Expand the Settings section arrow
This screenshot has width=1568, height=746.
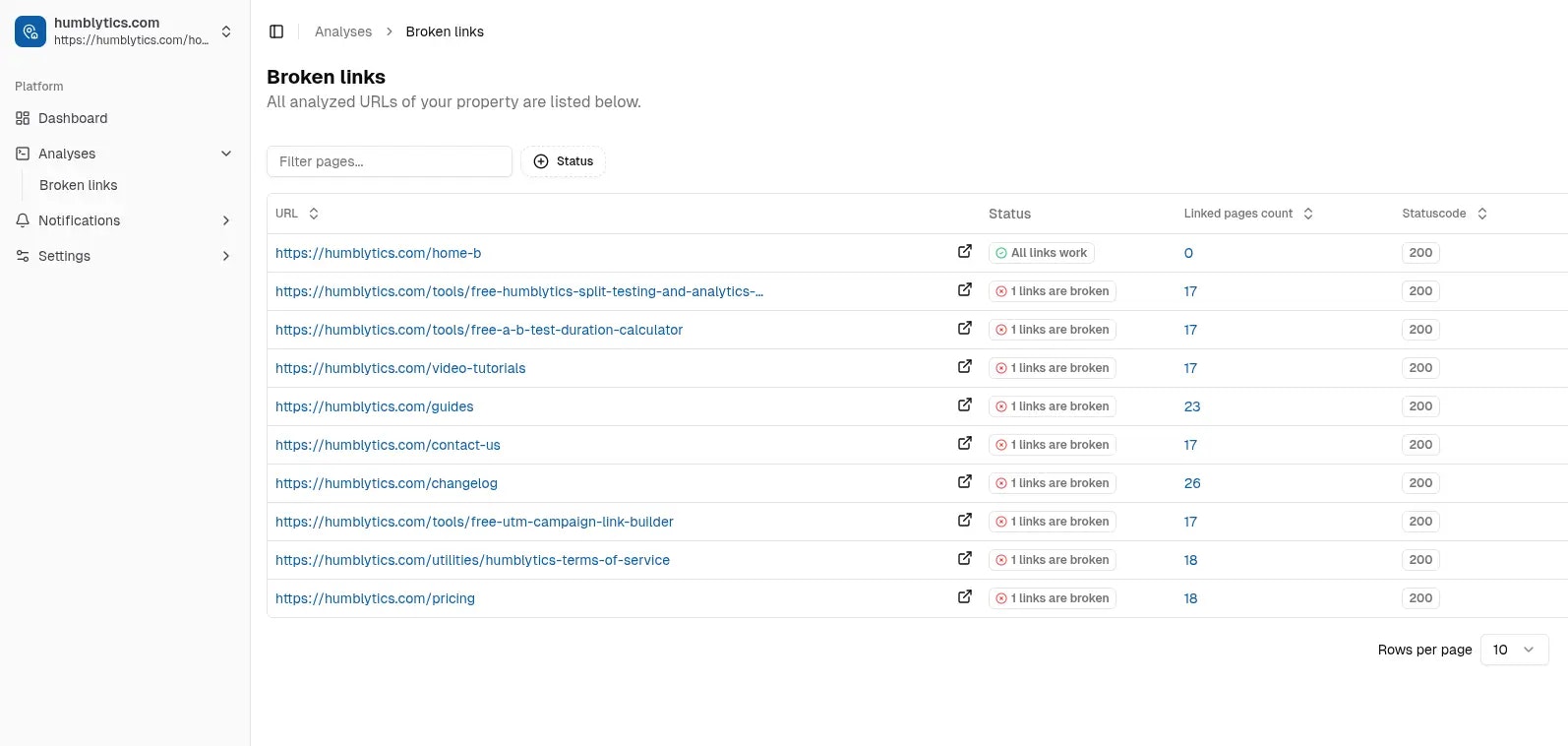click(226, 256)
